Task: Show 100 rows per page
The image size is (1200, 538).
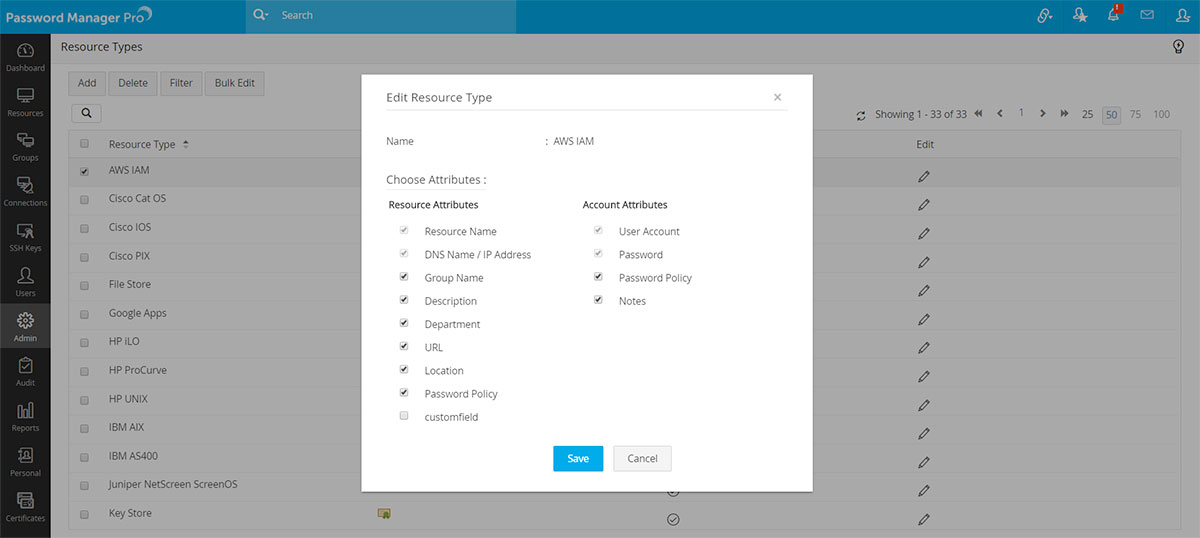Action: [x=1161, y=114]
